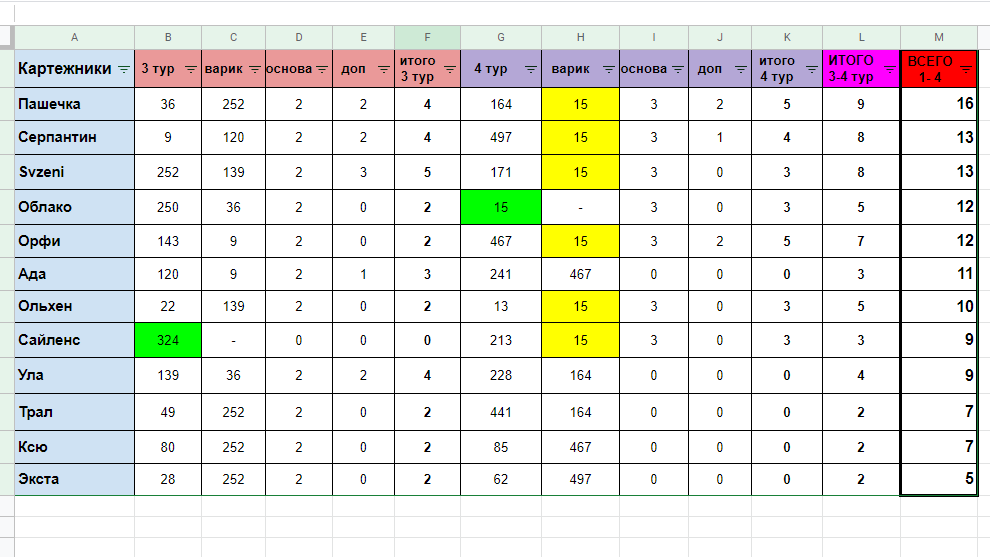Select 85 in Ксю row
Viewport: 990px width, 557px height.
501,447
